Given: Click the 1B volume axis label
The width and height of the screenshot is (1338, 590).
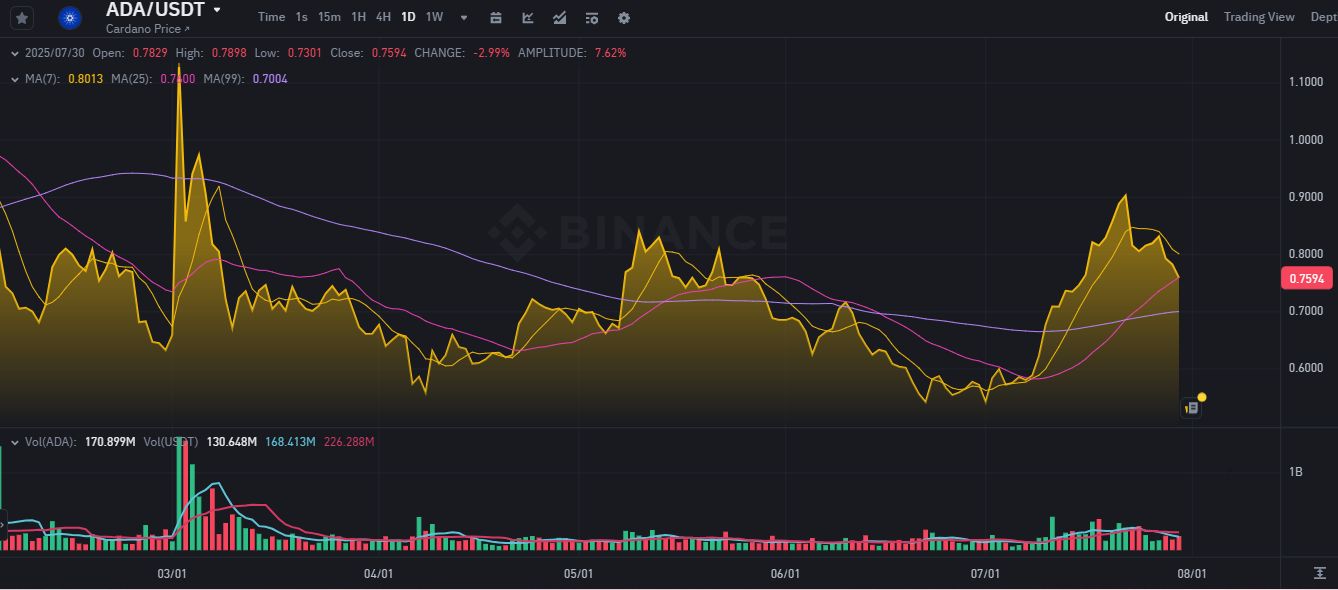Looking at the screenshot, I should pos(1296,471).
